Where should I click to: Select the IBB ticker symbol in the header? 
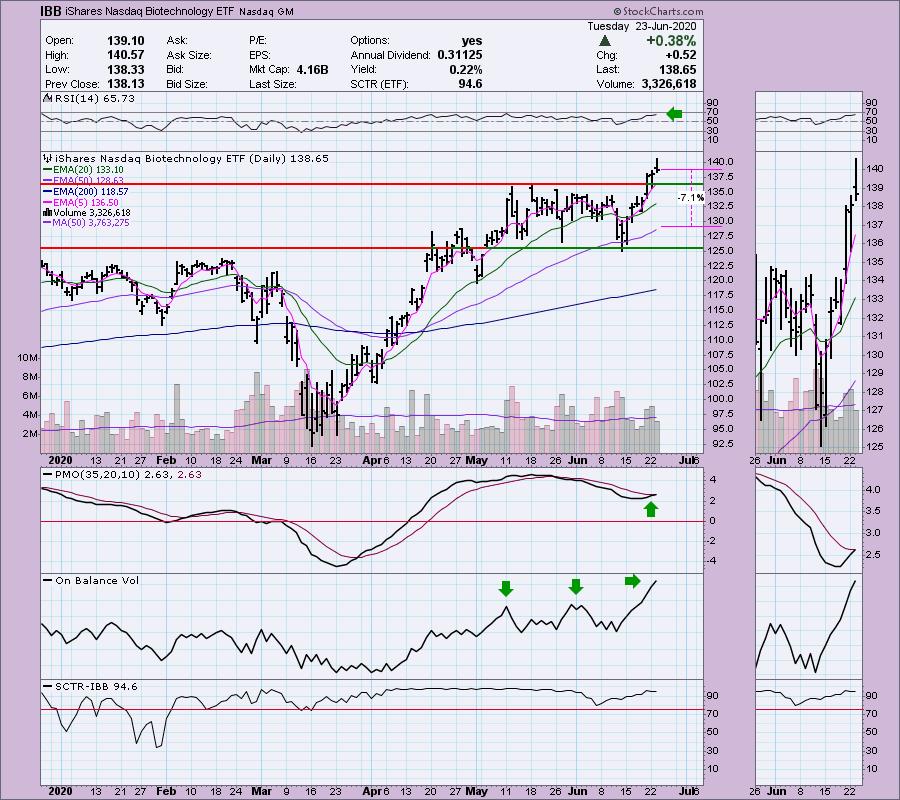click(x=51, y=11)
